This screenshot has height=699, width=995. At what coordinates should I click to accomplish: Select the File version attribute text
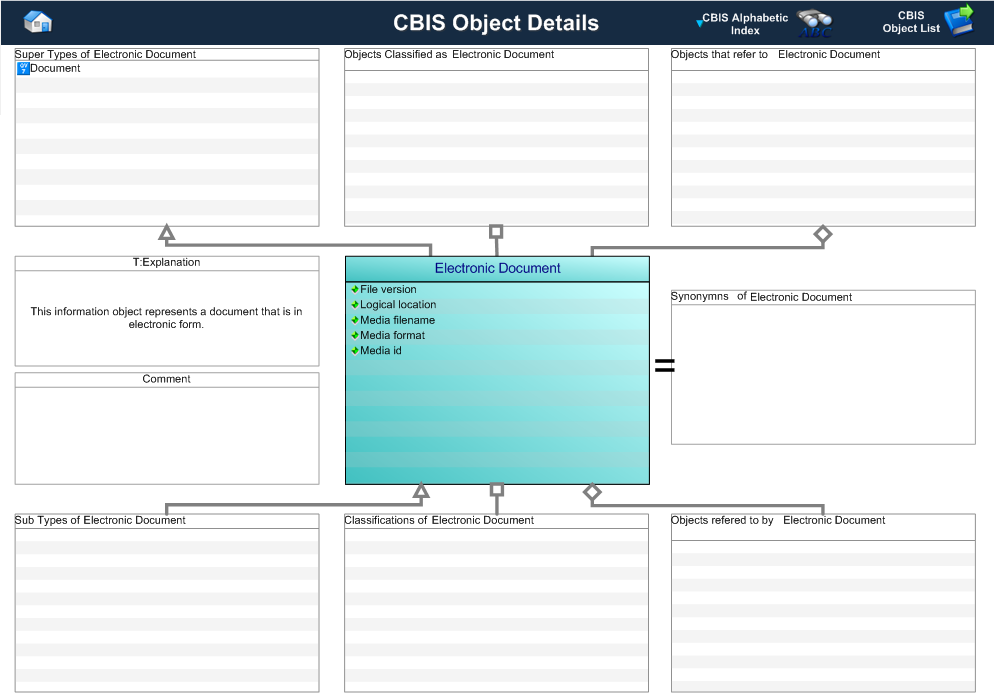388,289
